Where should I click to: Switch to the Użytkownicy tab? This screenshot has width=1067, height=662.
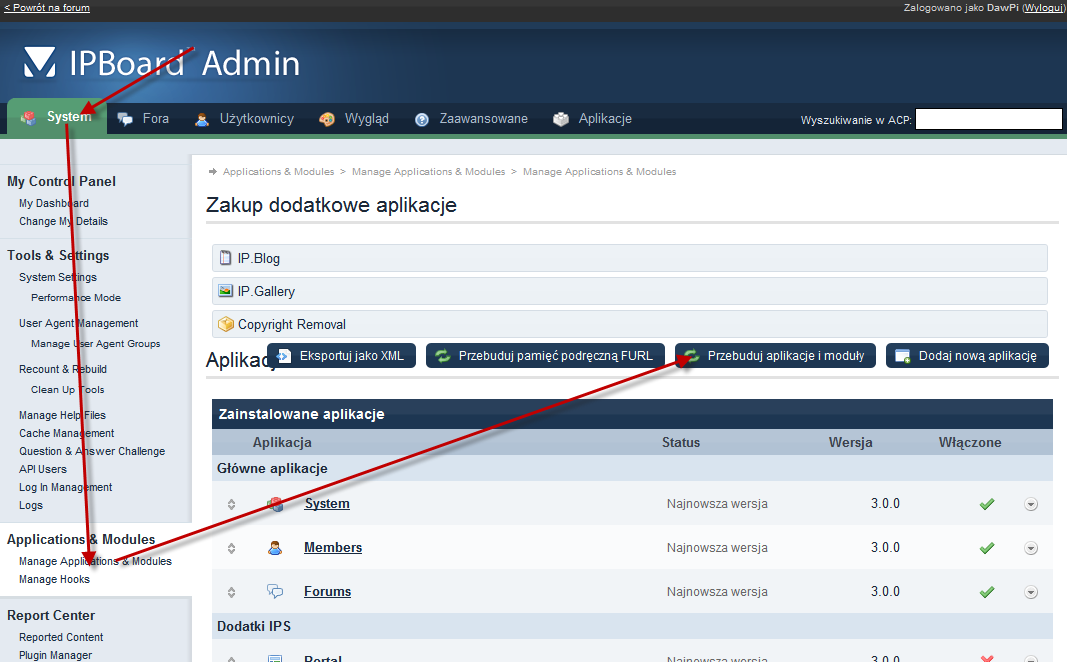coord(245,119)
